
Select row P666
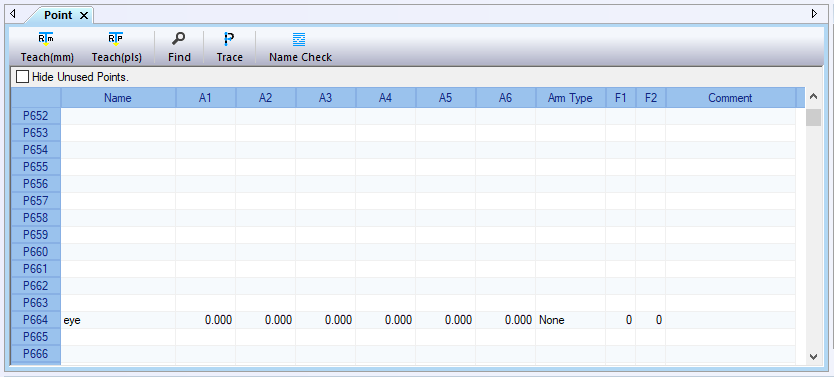(x=36, y=354)
